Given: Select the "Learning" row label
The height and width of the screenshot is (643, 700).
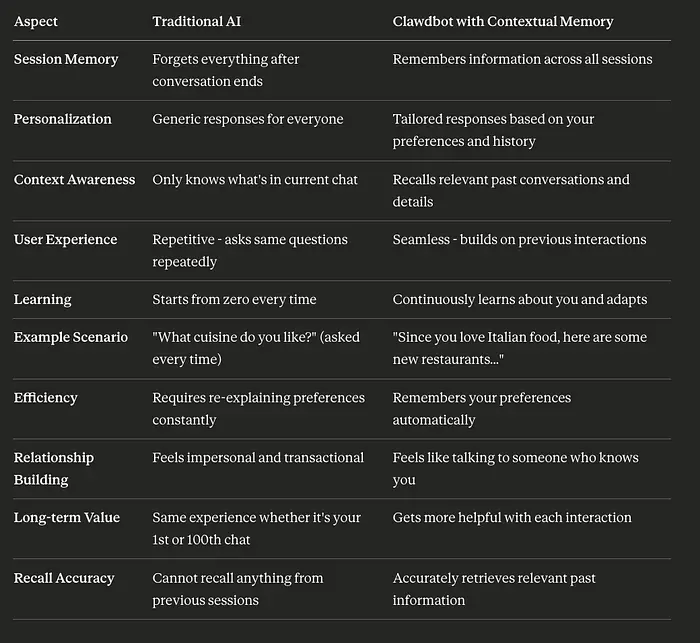Looking at the screenshot, I should click(43, 299).
